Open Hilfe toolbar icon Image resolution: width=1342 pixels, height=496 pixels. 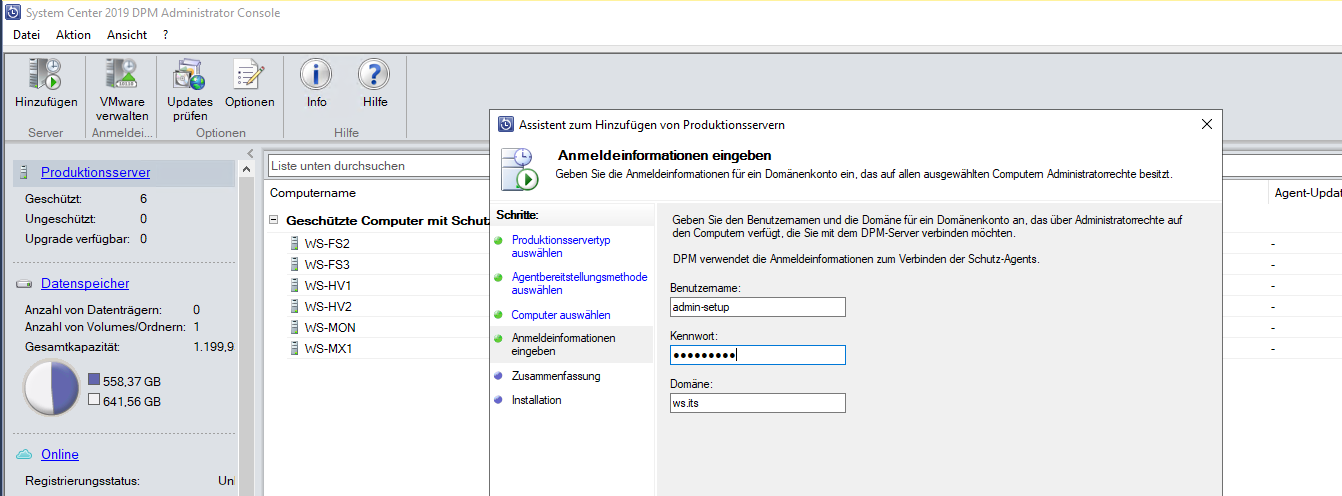374,75
